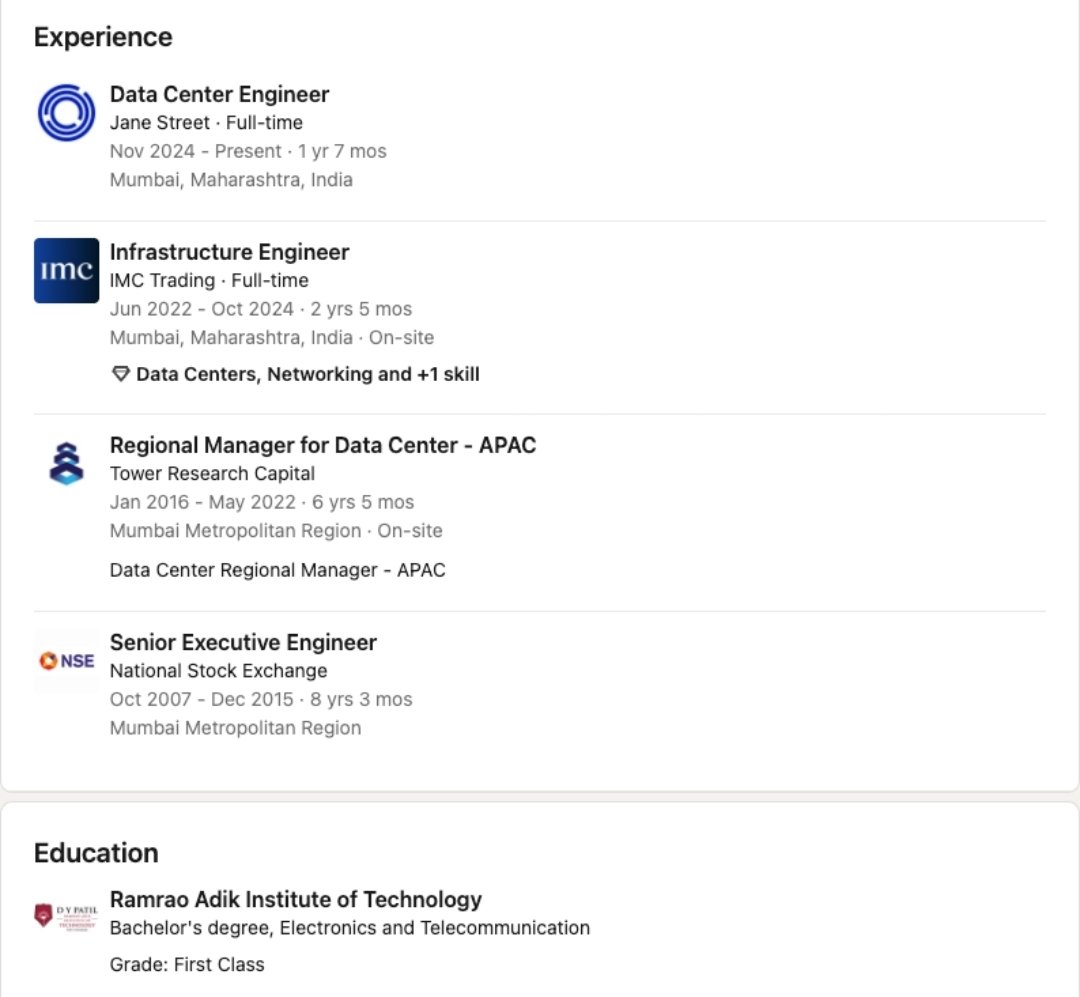The image size is (1080, 997).
Task: Select Oct 2007 - Dec 2015 date range
Action: point(202,699)
